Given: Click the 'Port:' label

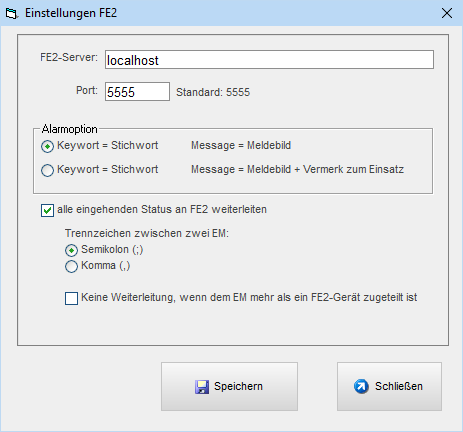Looking at the screenshot, I should click(x=87, y=90).
